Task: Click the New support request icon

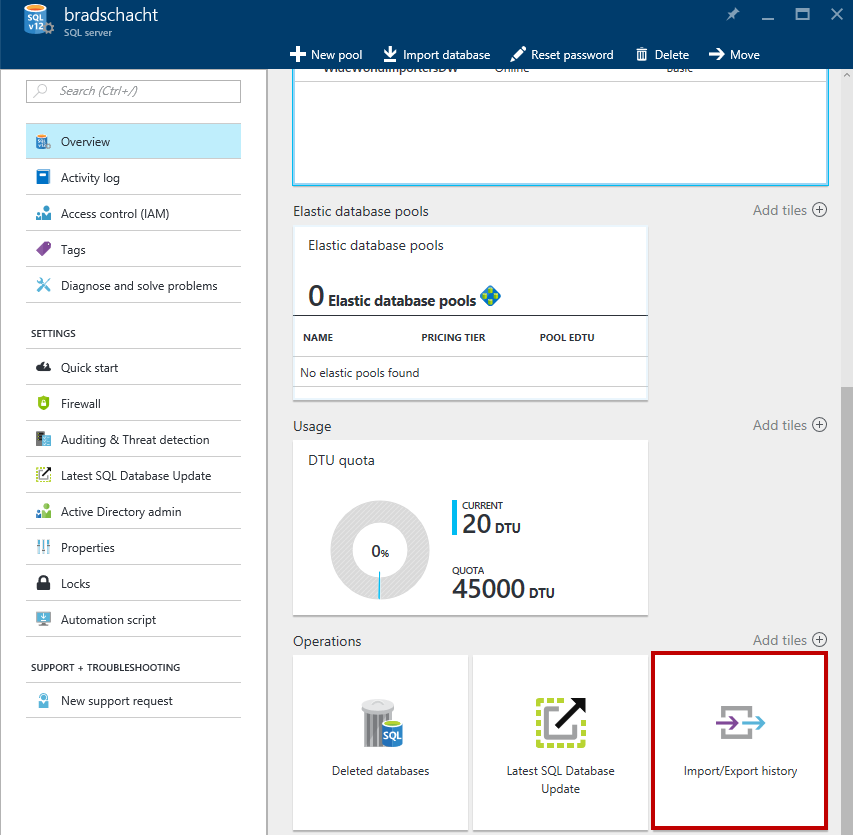Action: (44, 701)
